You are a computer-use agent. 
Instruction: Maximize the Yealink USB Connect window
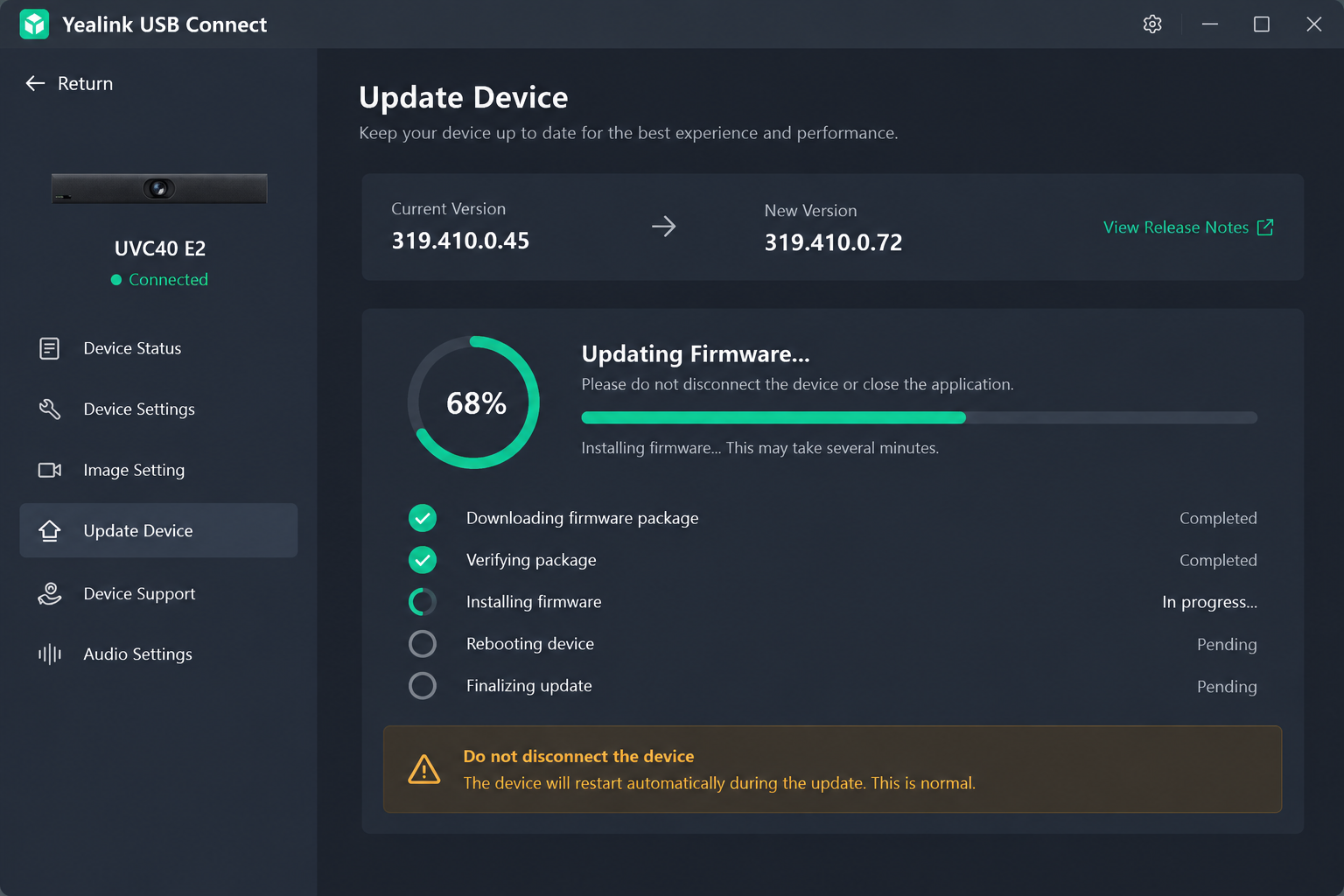click(1262, 24)
